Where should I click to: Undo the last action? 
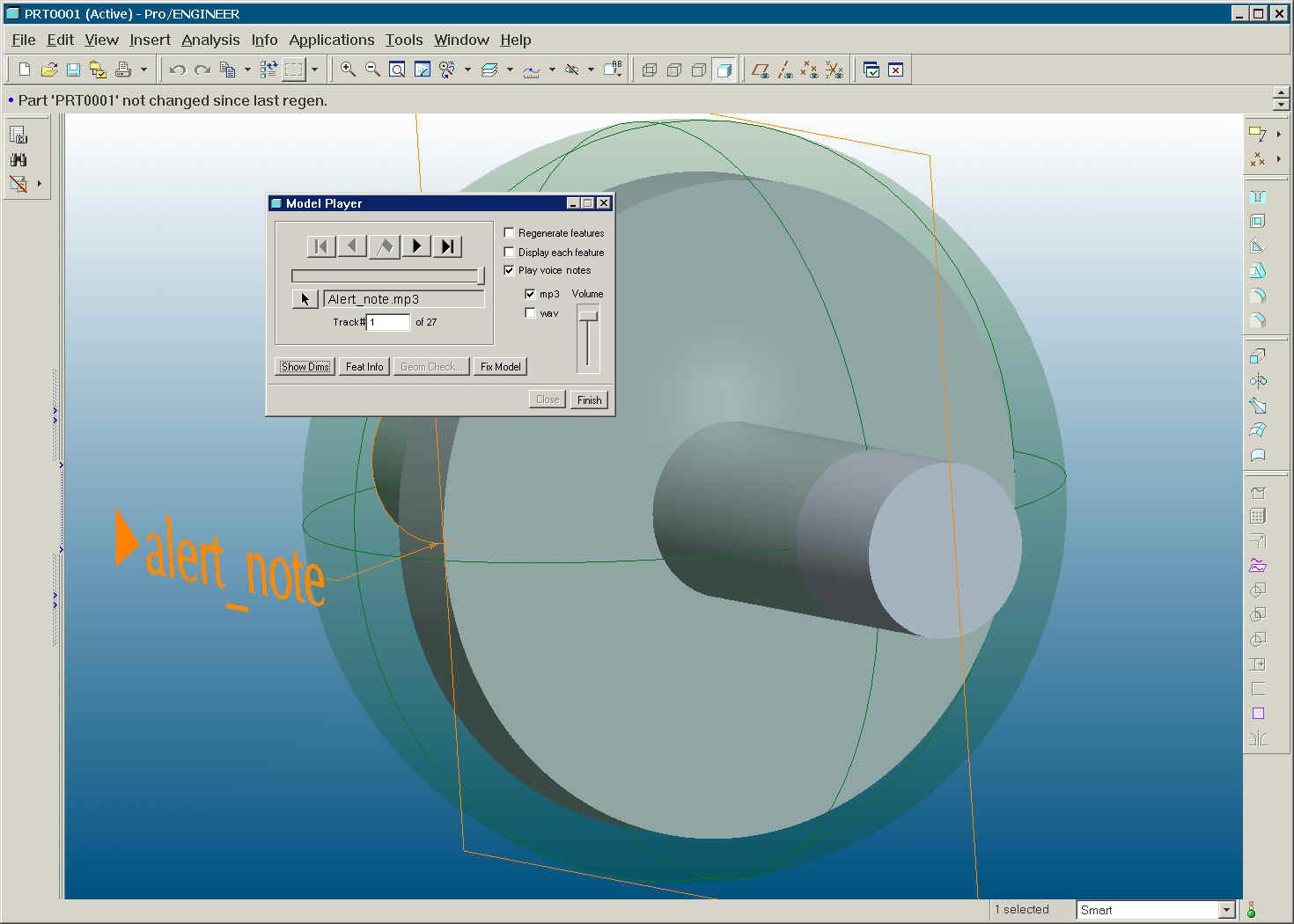coord(177,70)
